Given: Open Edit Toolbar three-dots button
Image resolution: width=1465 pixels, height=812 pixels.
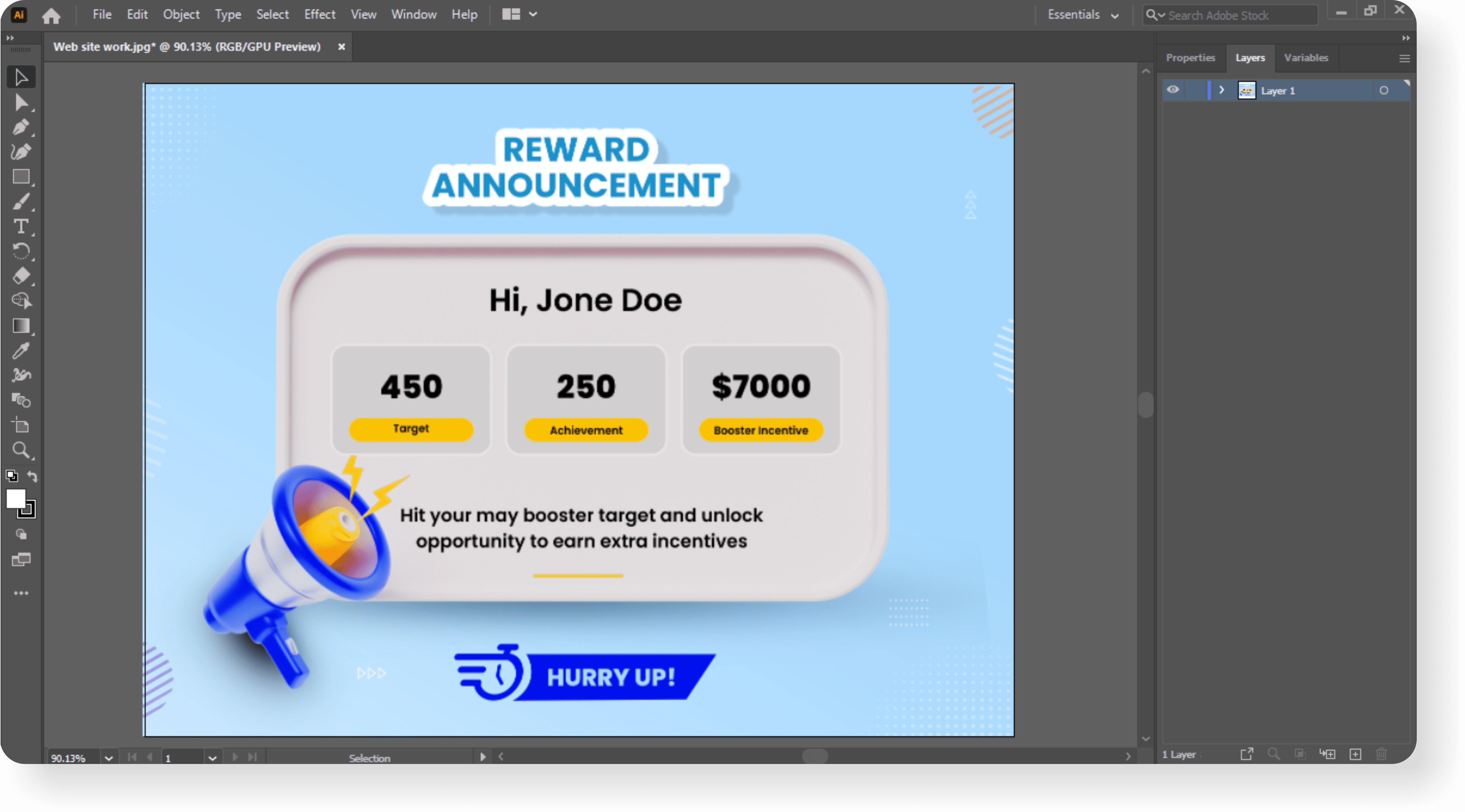Looking at the screenshot, I should [x=21, y=593].
